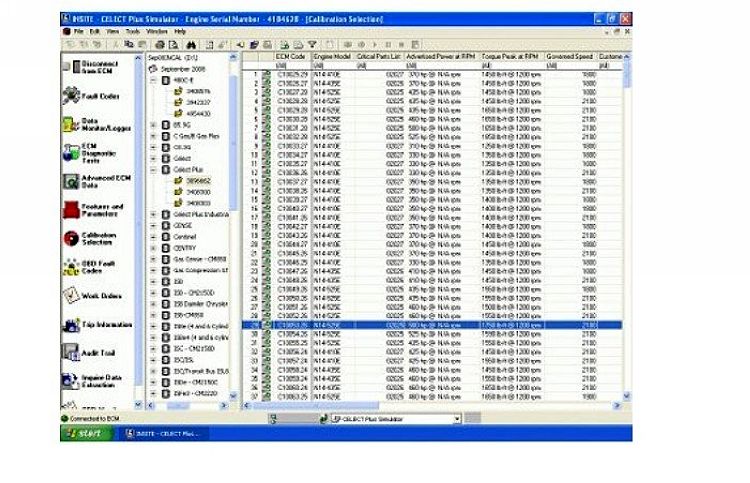The height and width of the screenshot is (483, 750).
Task: Expand the ISB Daimler Chrysler node
Action: [153, 304]
